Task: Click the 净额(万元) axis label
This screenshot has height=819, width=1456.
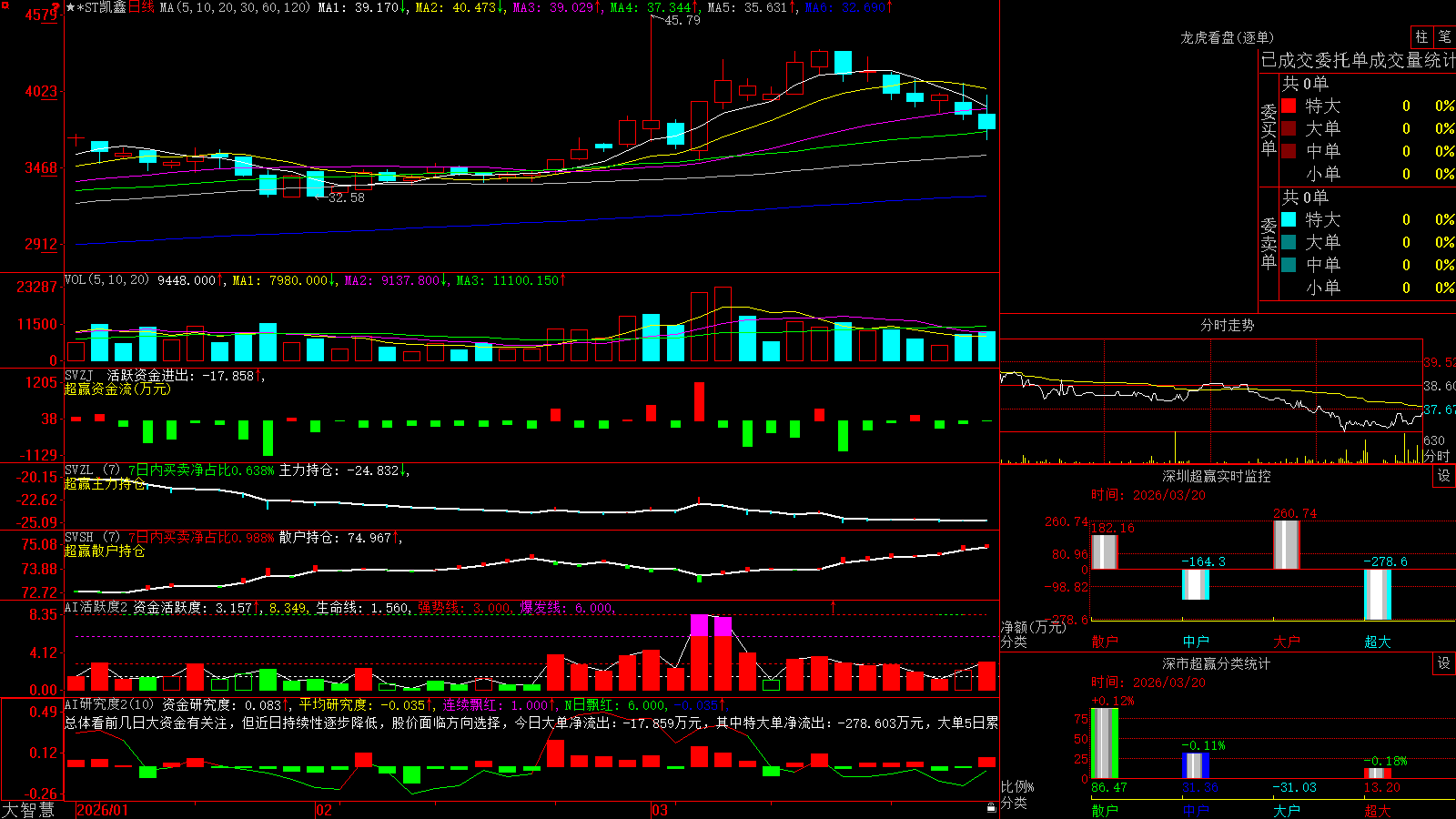Action: pos(1033,627)
